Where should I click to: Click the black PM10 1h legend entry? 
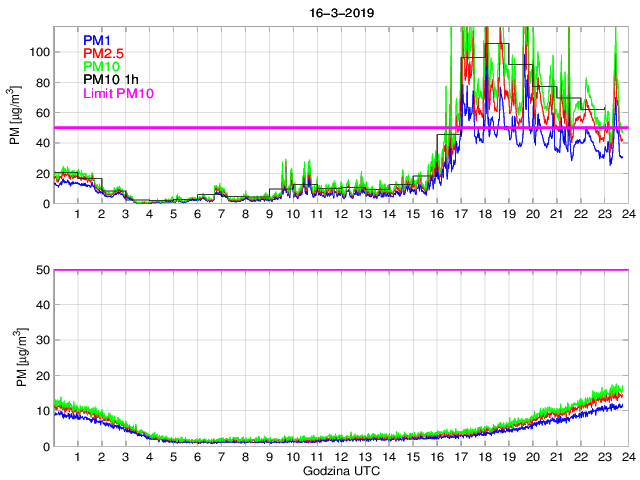112,80
